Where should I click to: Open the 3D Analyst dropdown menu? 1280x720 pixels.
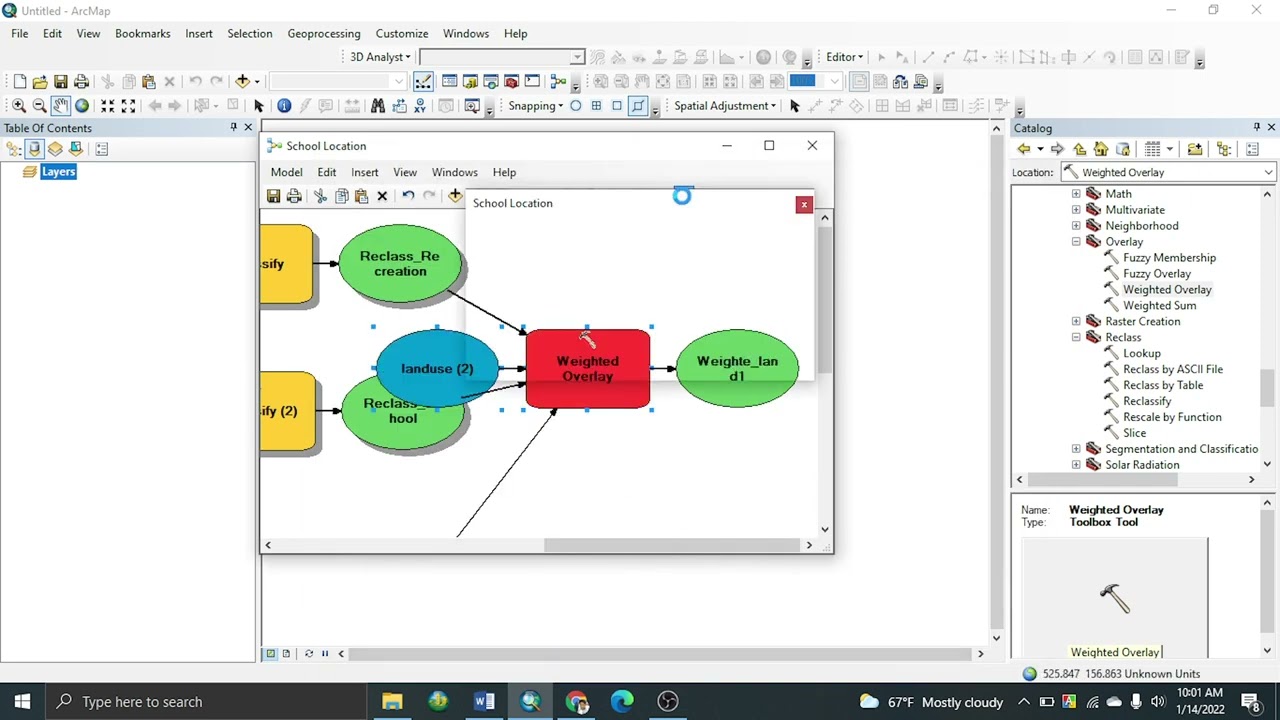tap(380, 57)
